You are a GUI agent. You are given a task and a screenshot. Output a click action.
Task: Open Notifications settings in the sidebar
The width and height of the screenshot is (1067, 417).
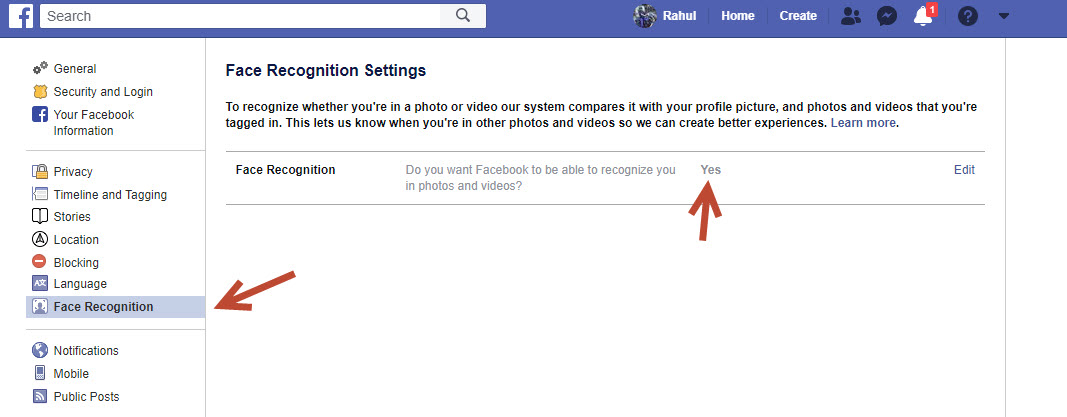pos(86,351)
